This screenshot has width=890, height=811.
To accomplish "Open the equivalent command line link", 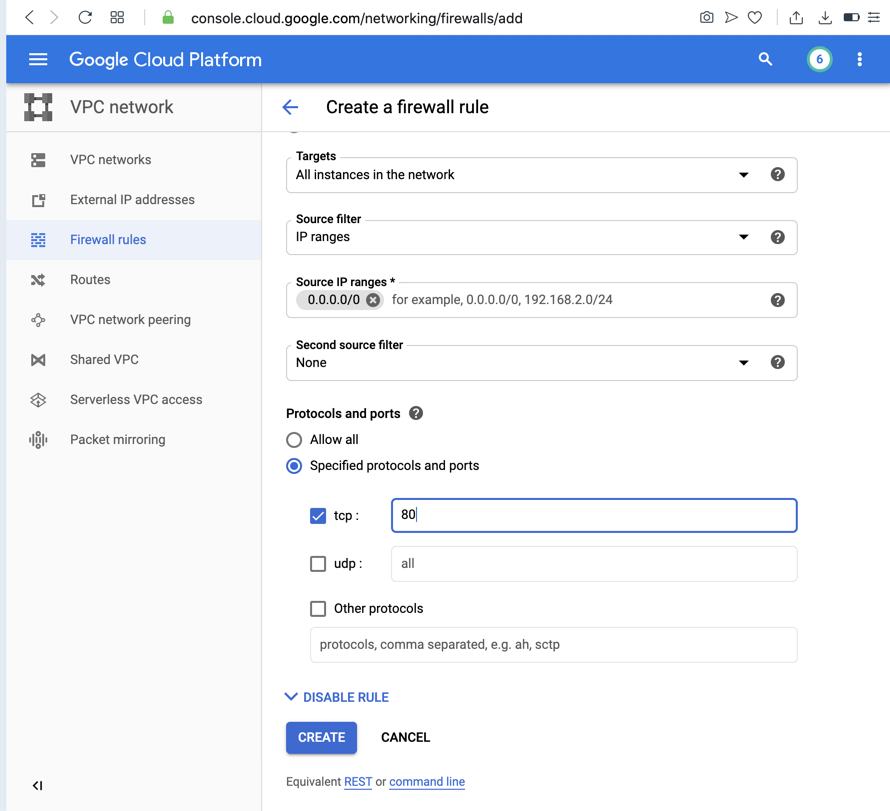I will point(427,782).
